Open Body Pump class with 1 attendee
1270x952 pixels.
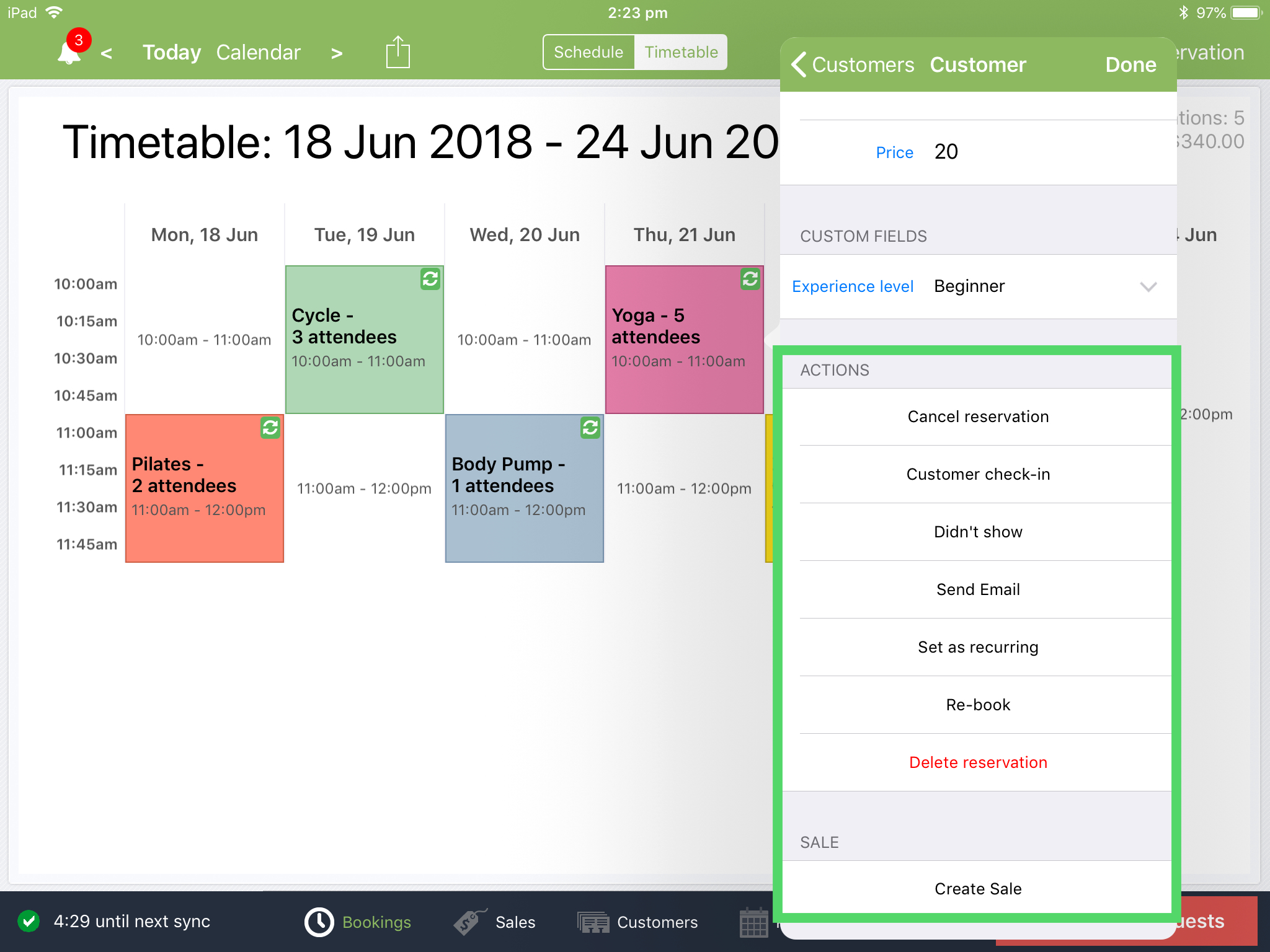click(525, 488)
